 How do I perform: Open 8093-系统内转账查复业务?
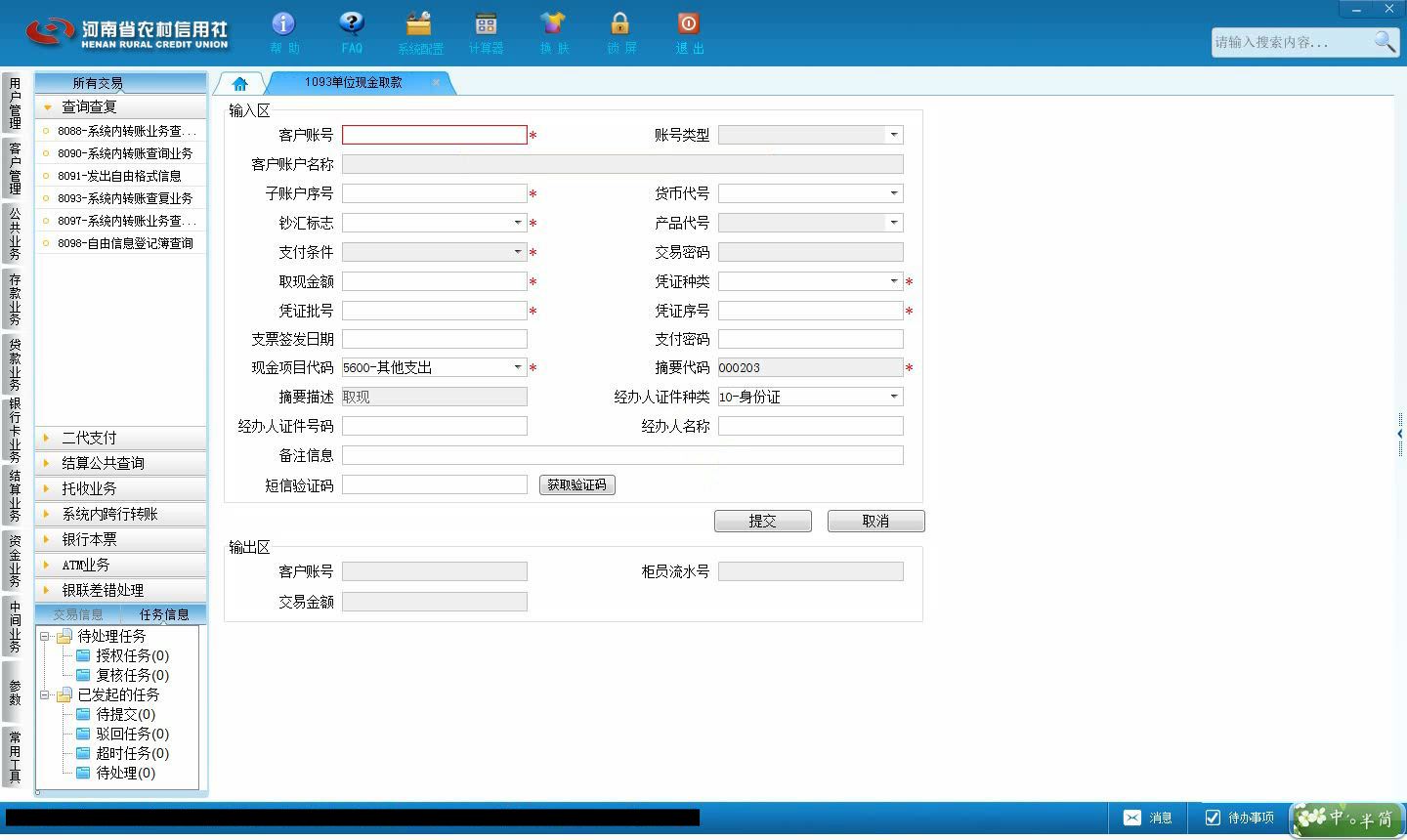click(x=121, y=198)
